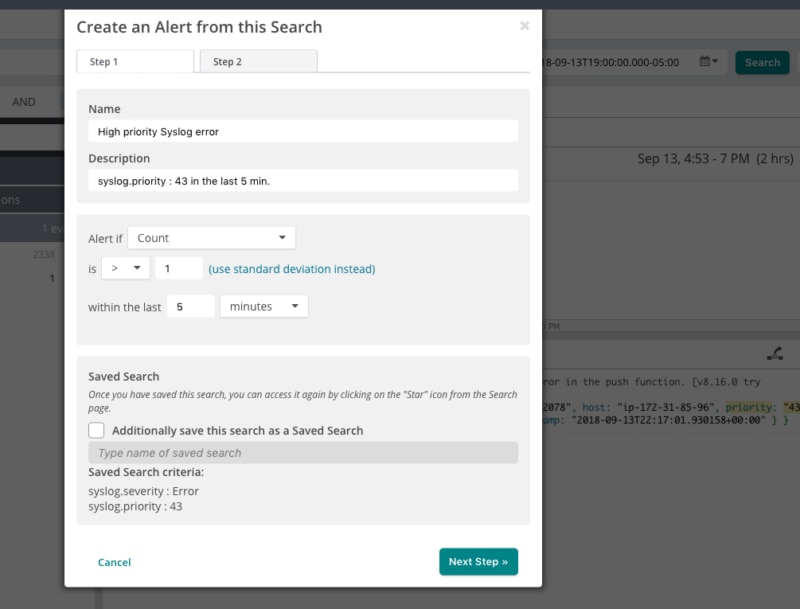Open the Count metric dropdown
This screenshot has width=800, height=609.
[211, 238]
